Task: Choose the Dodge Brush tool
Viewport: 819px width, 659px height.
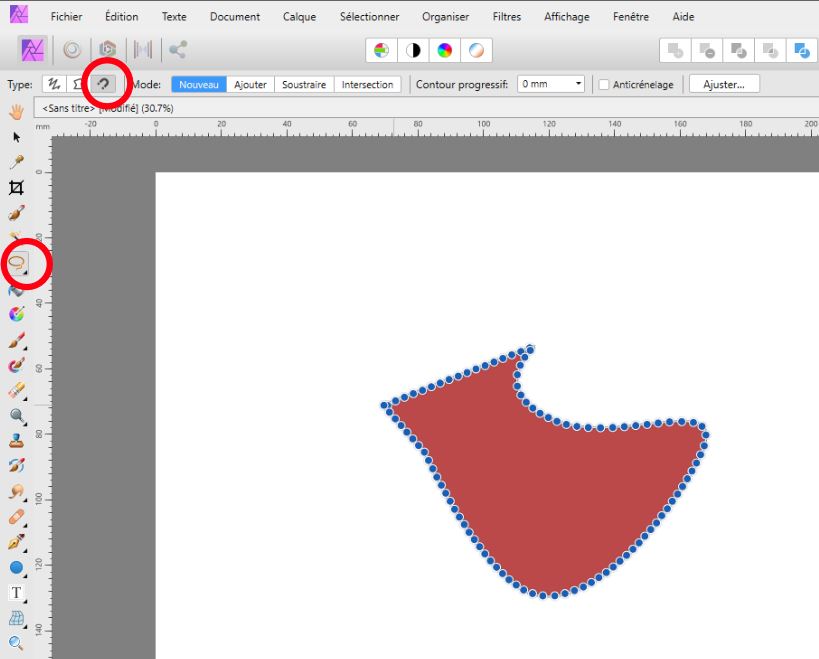Action: pos(17,416)
